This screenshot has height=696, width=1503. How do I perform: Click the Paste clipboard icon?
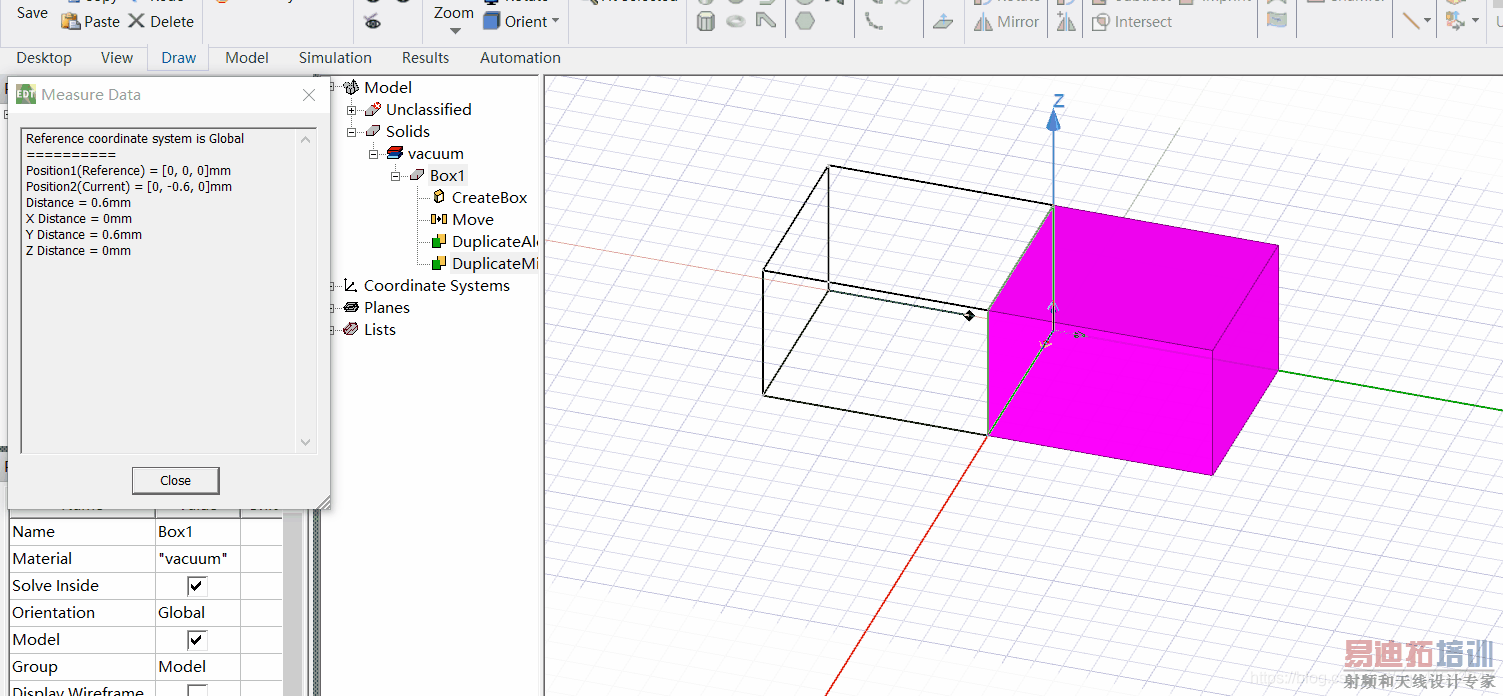coord(71,22)
